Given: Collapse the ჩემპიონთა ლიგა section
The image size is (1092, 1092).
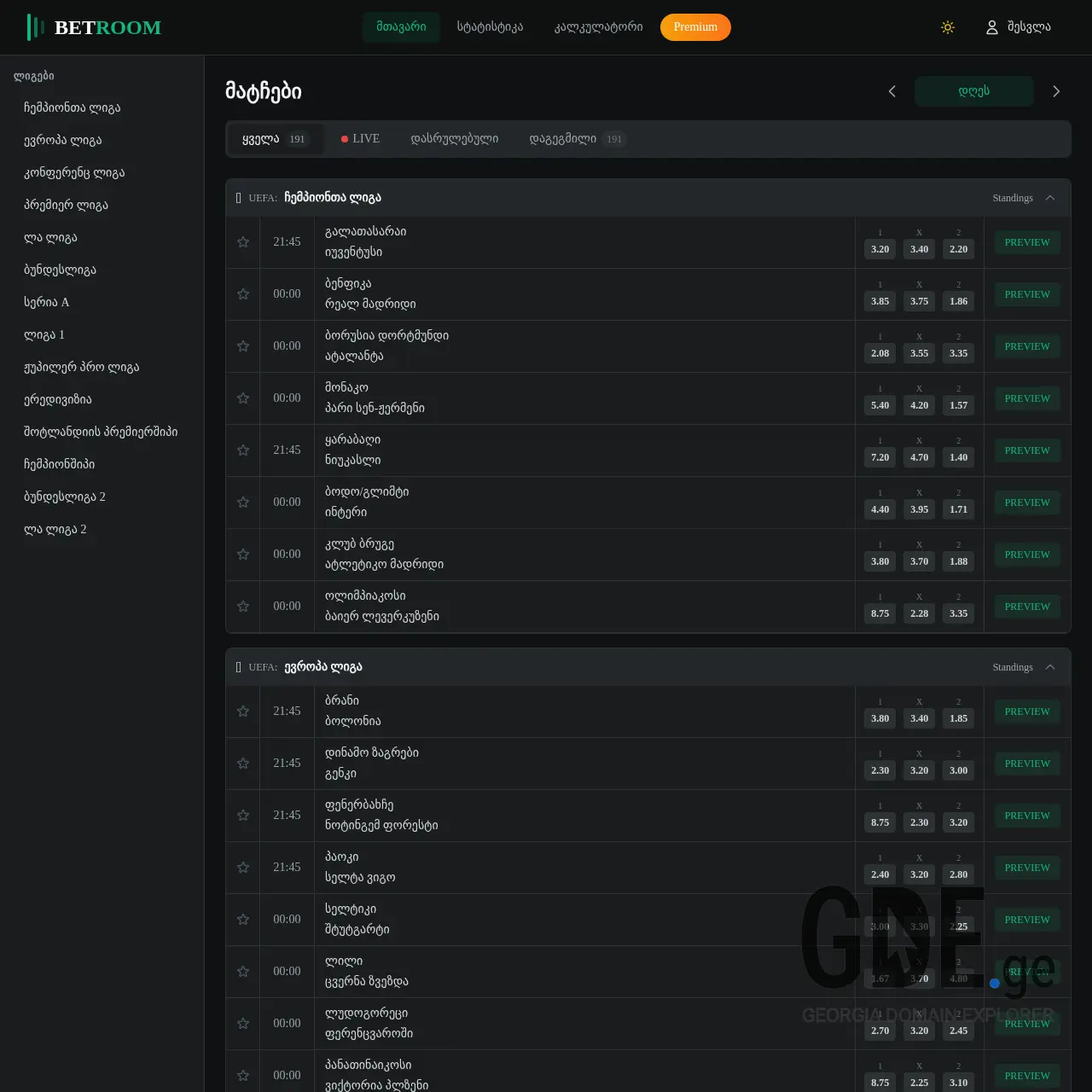Looking at the screenshot, I should pyautogui.click(x=1051, y=197).
